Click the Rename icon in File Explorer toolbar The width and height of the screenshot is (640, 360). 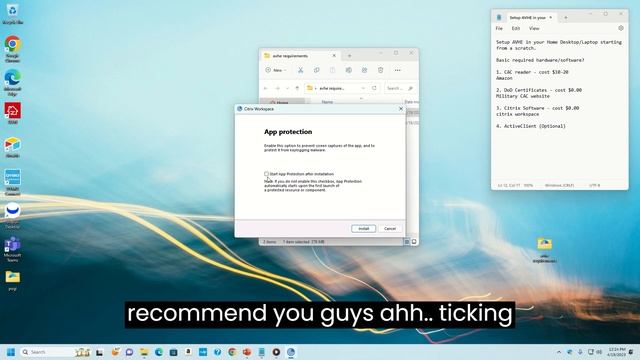[349, 70]
